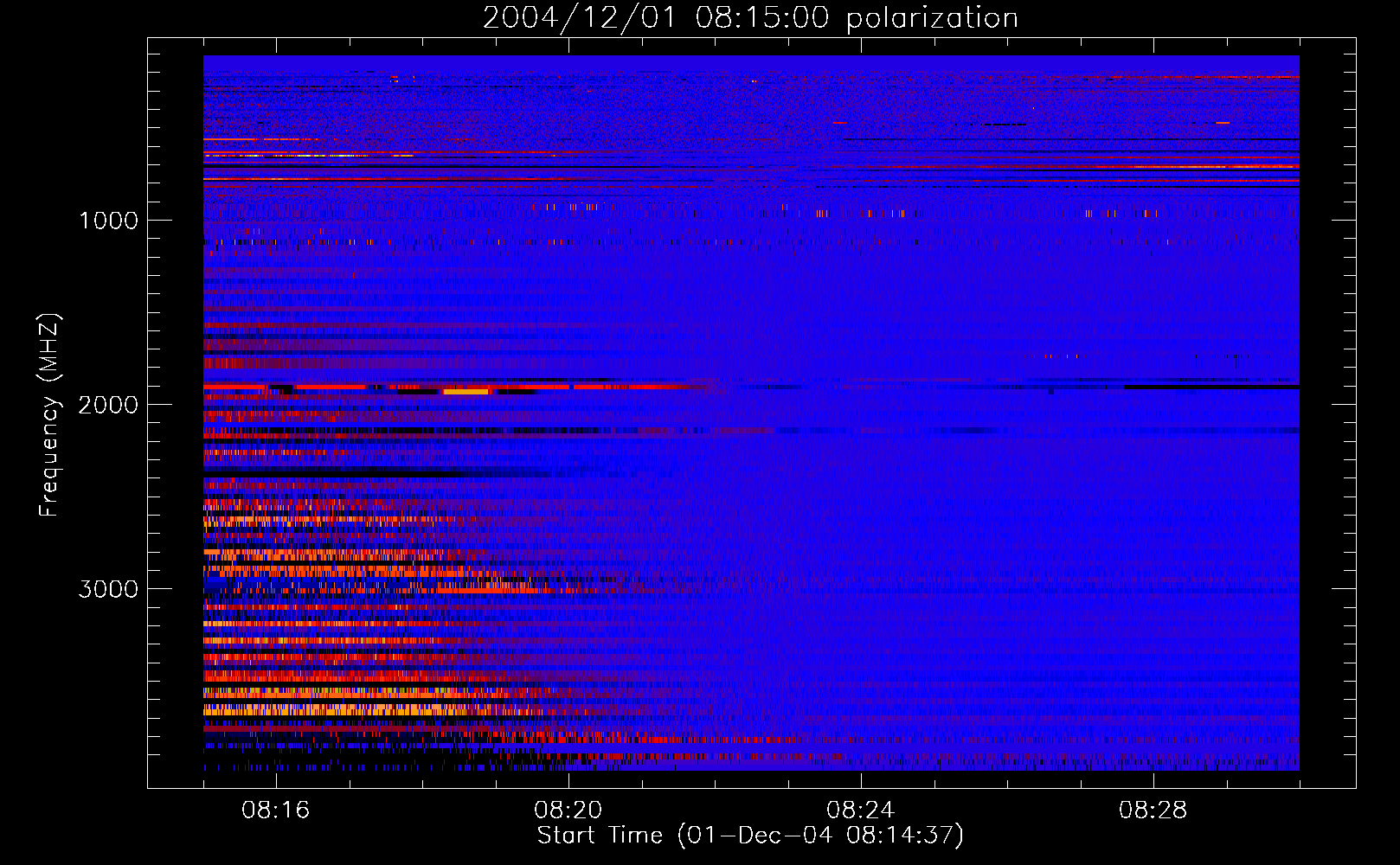Image resolution: width=1400 pixels, height=865 pixels.
Task: Click the 08:16 time tick label
Action: [276, 811]
